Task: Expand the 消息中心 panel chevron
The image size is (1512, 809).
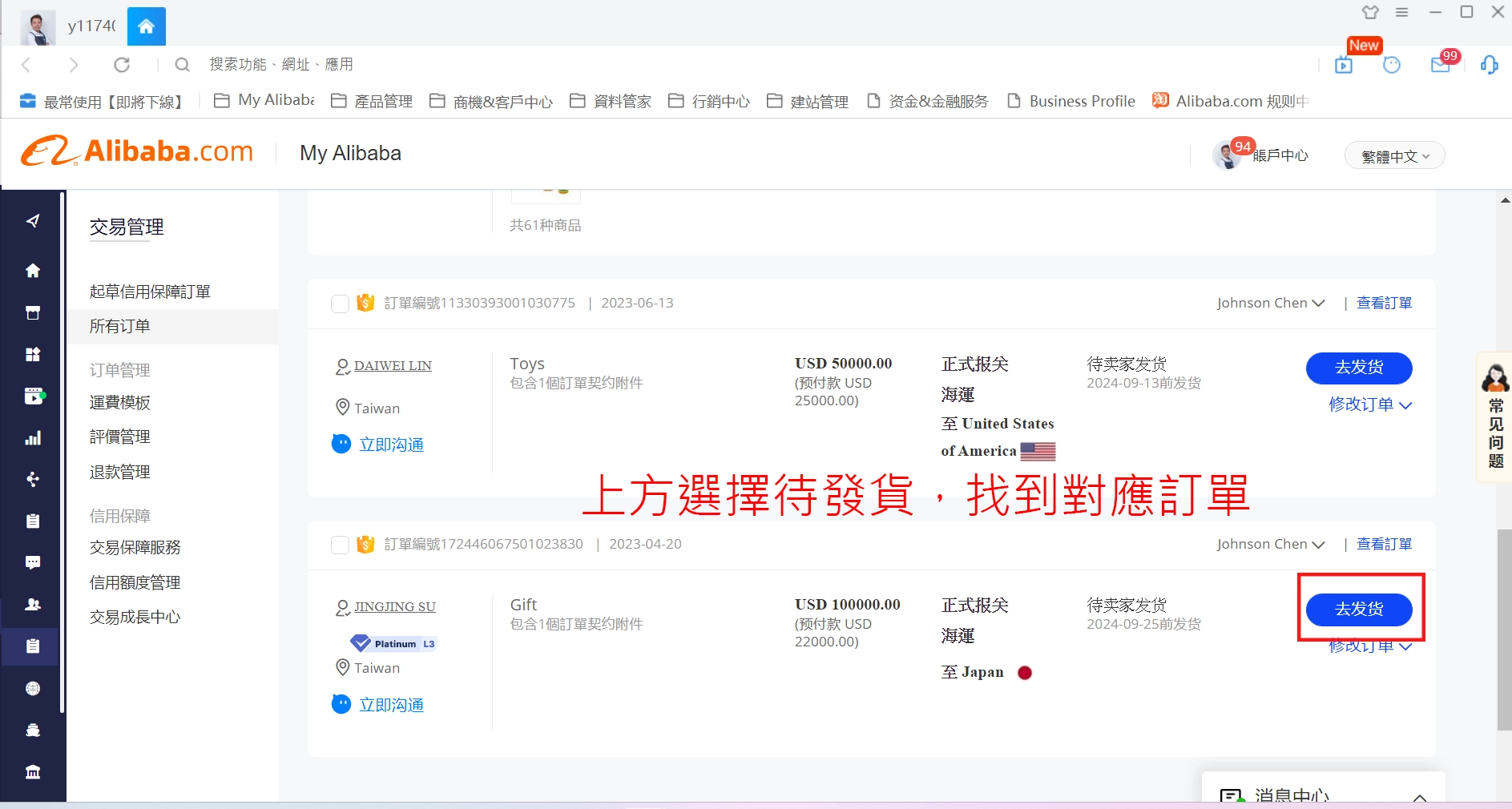Action: coord(1420,797)
